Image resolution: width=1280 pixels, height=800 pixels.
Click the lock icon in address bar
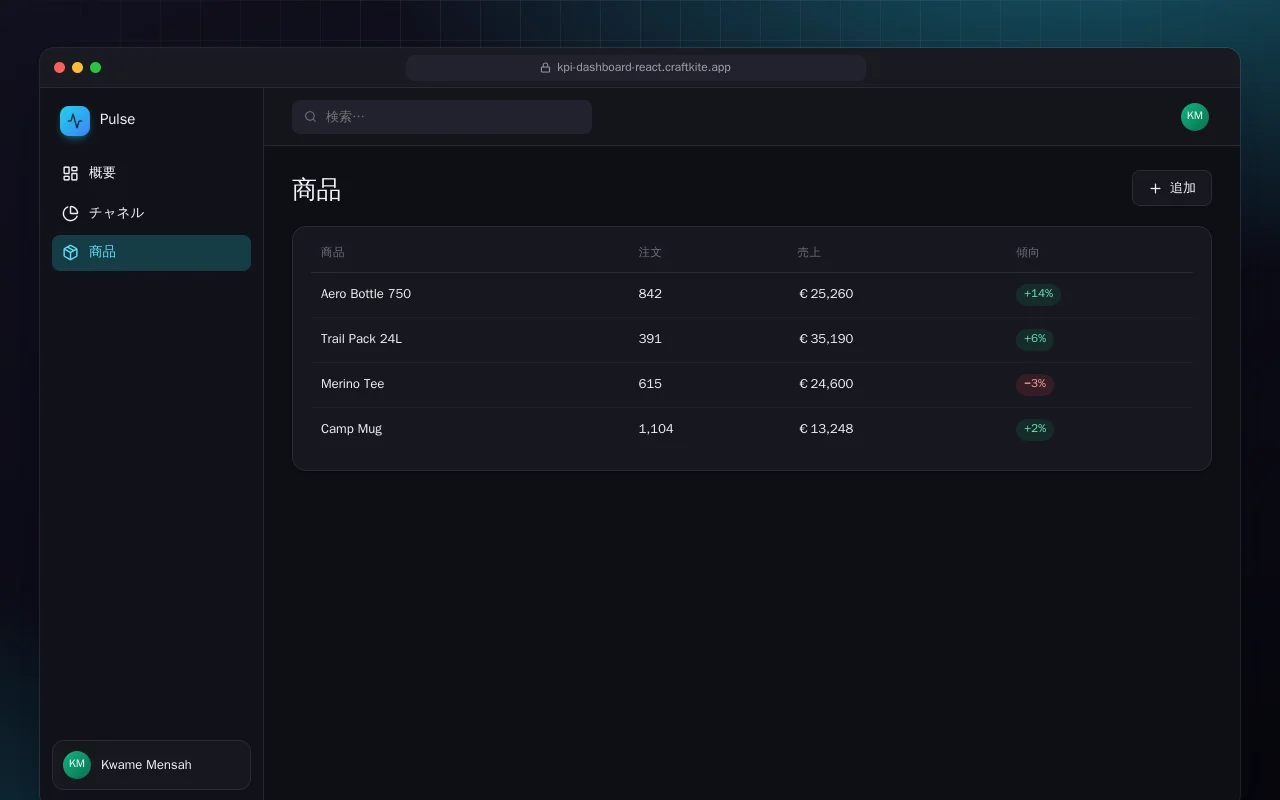point(545,68)
